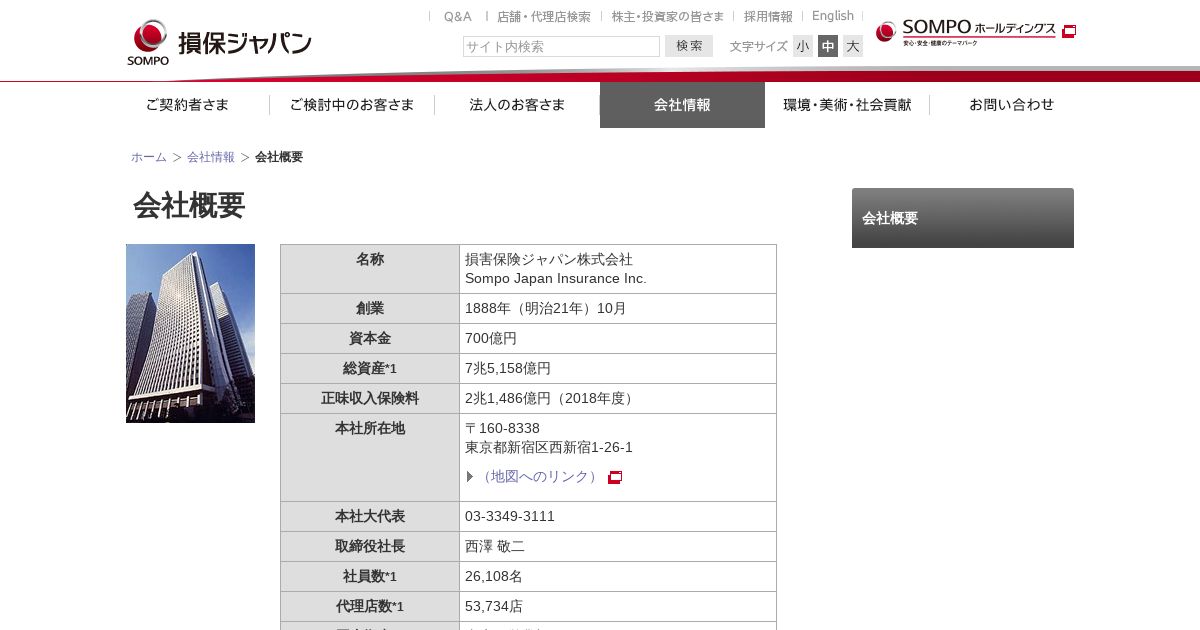Click address 東京都新宿区西新宿1-26-1
This screenshot has width=1200, height=630.
549,447
